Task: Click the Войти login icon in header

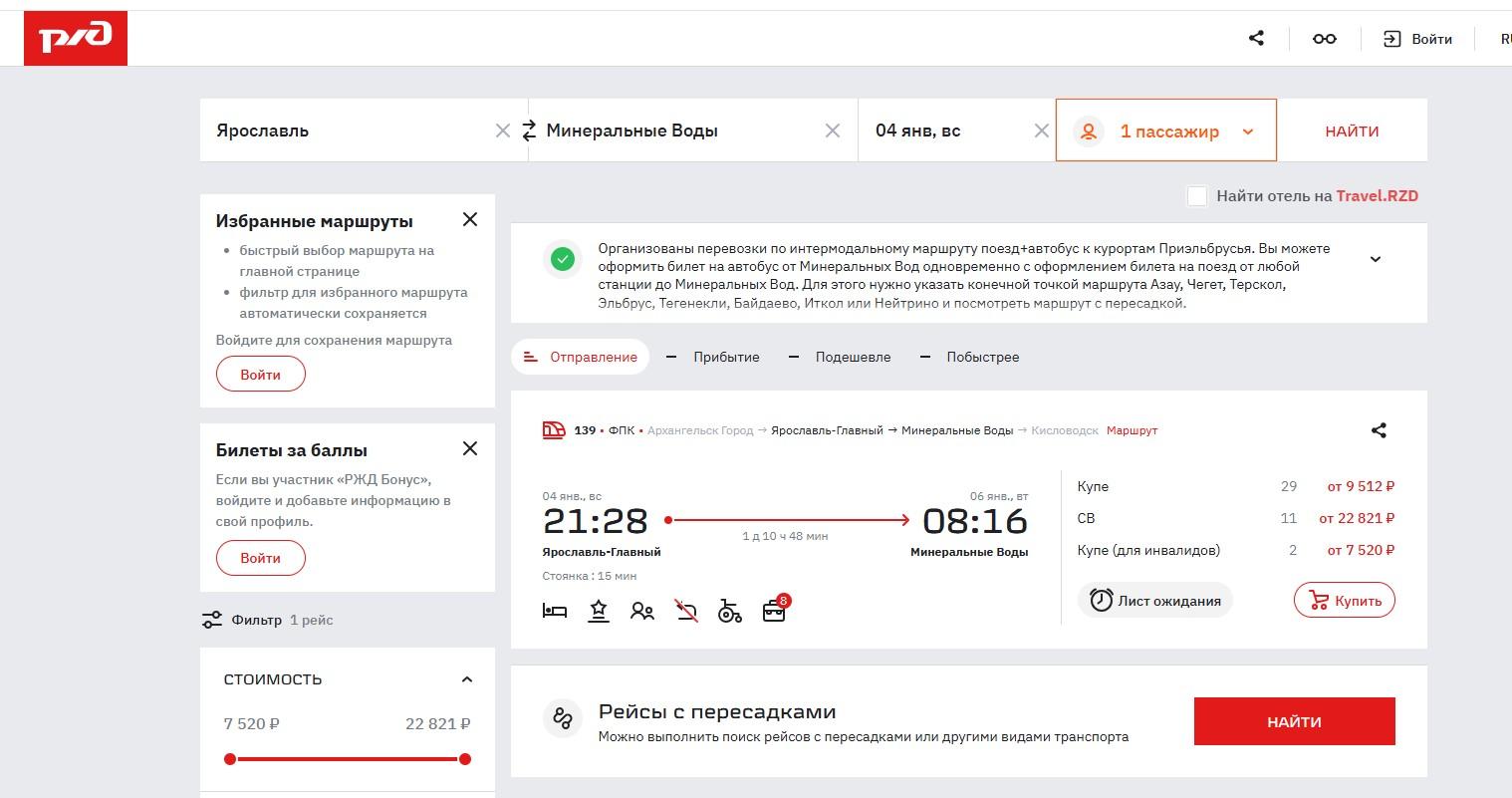Action: [x=1391, y=39]
